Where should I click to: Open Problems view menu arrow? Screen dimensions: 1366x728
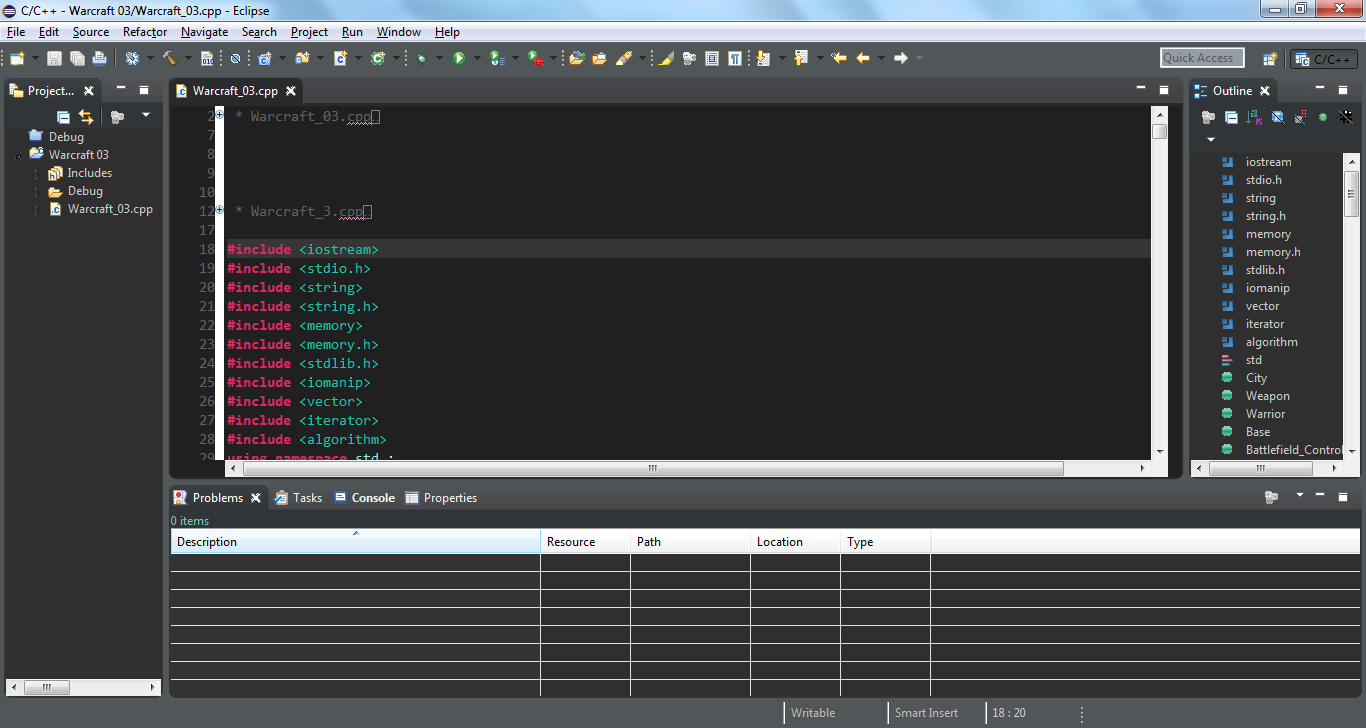1300,495
